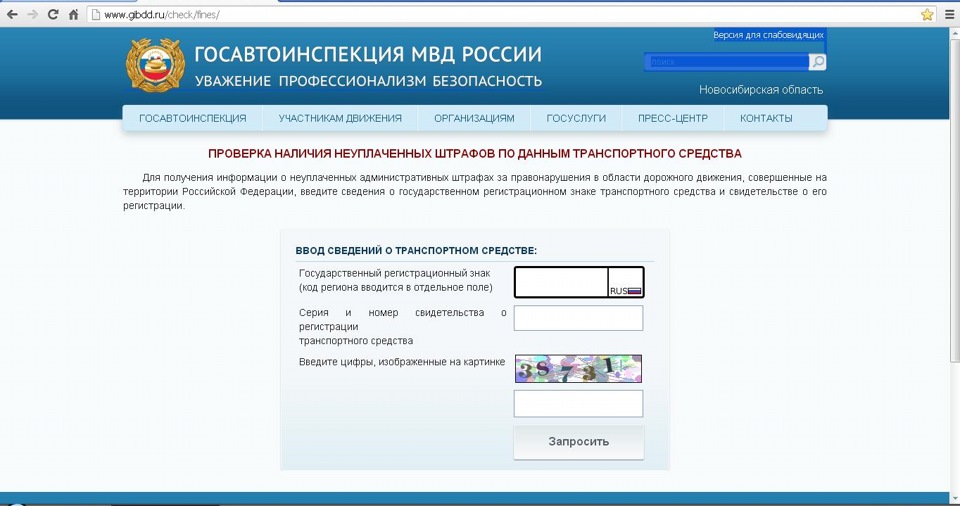Click the captcha digits input field
The height and width of the screenshot is (506, 960).
pyautogui.click(x=578, y=404)
